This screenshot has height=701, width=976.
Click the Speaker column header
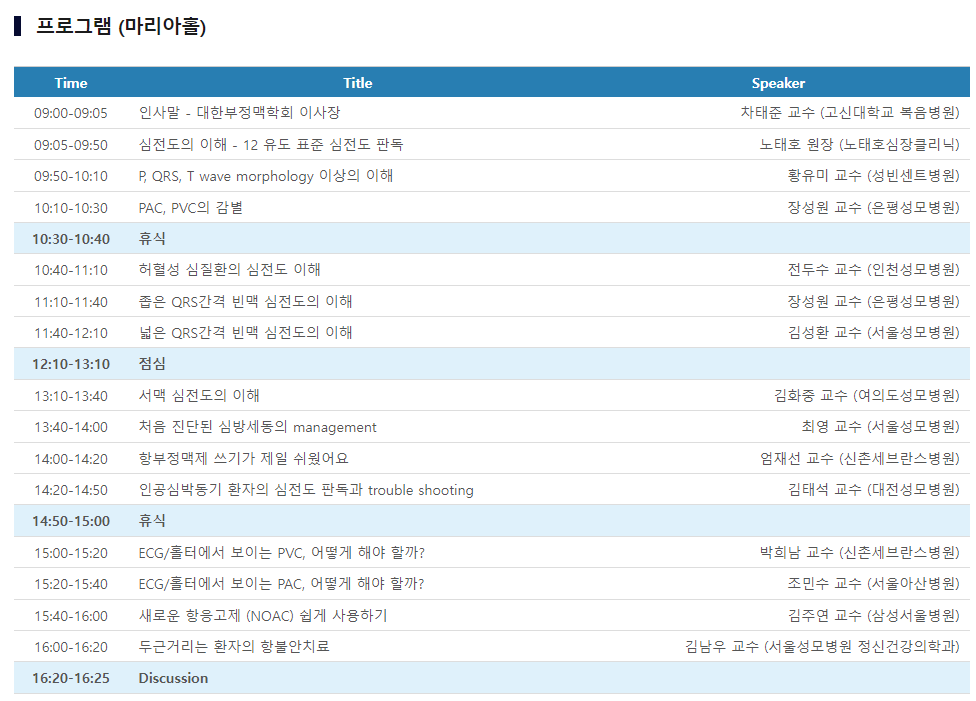click(778, 83)
